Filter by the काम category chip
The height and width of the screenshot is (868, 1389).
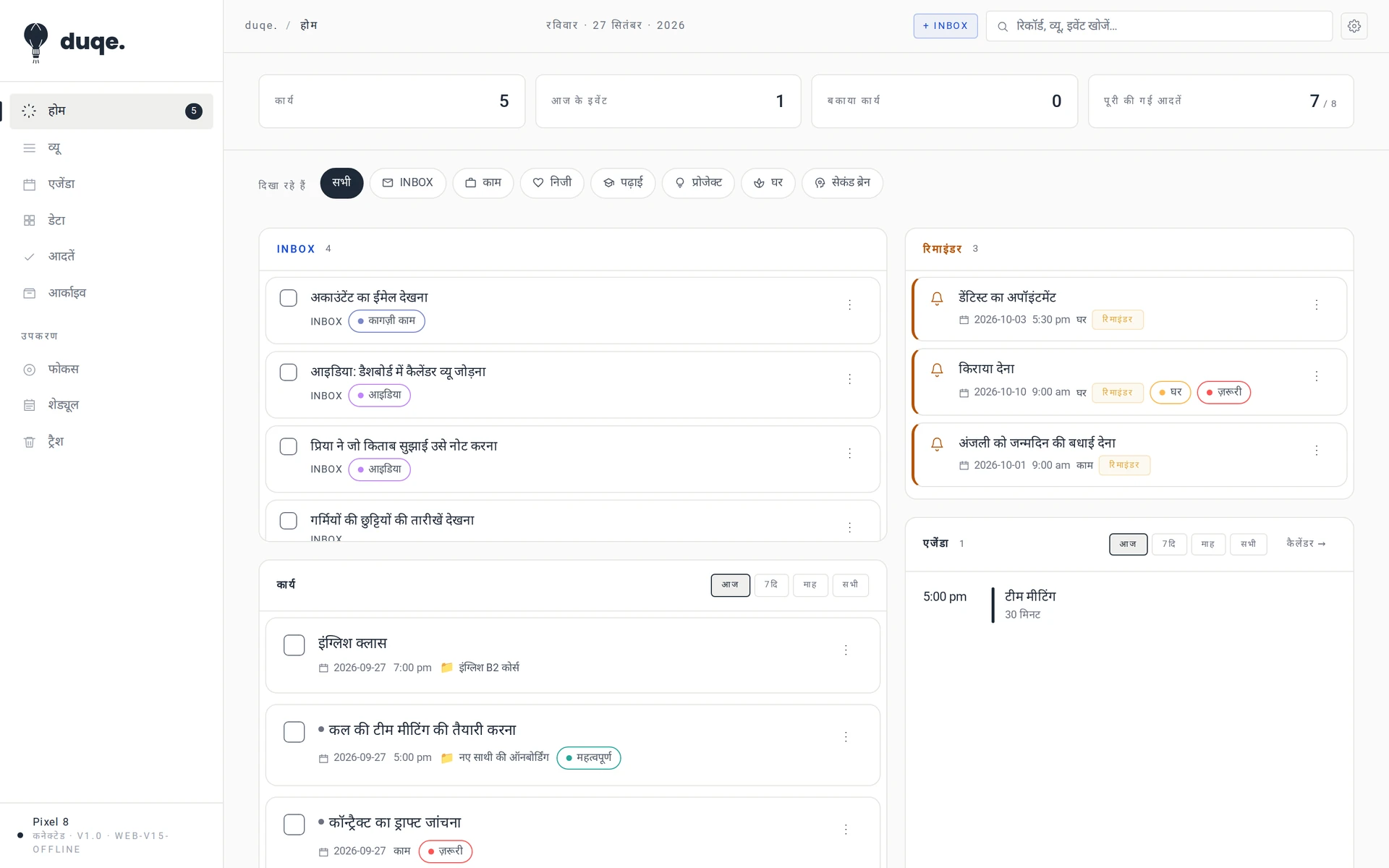point(483,183)
